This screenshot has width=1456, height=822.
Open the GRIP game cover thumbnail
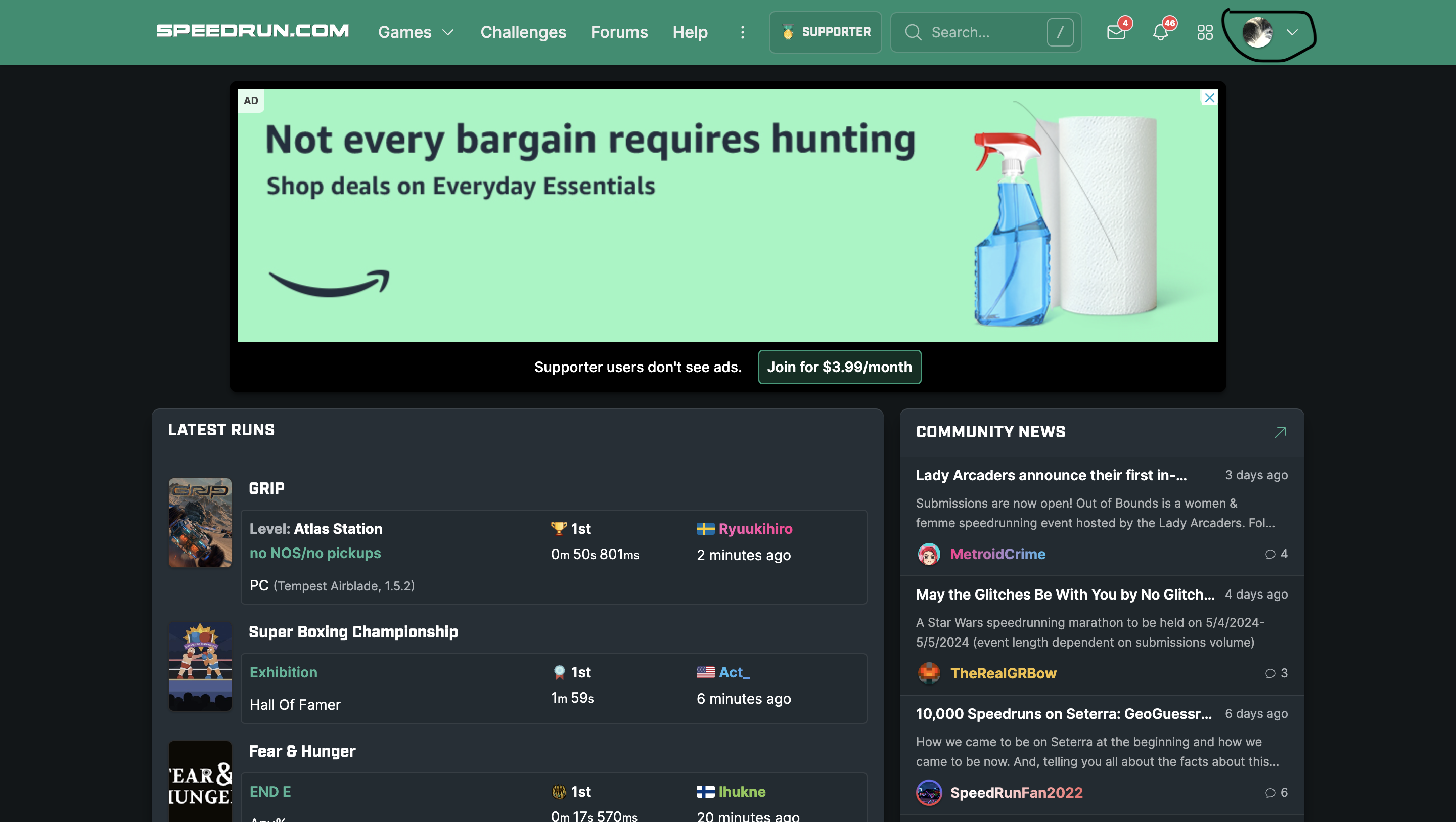pyautogui.click(x=200, y=522)
